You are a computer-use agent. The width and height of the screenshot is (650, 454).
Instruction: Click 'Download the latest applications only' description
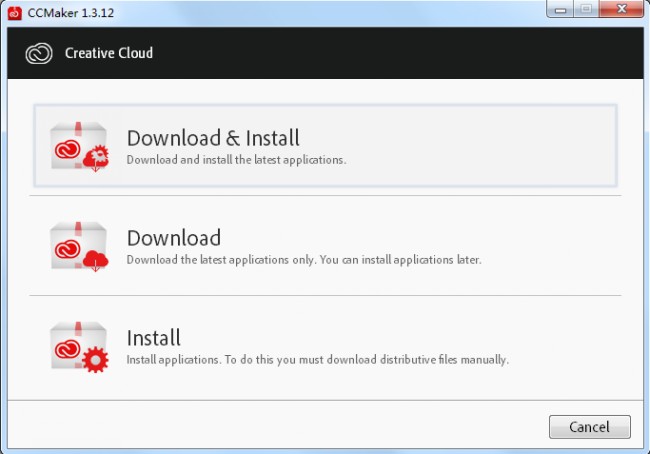304,260
